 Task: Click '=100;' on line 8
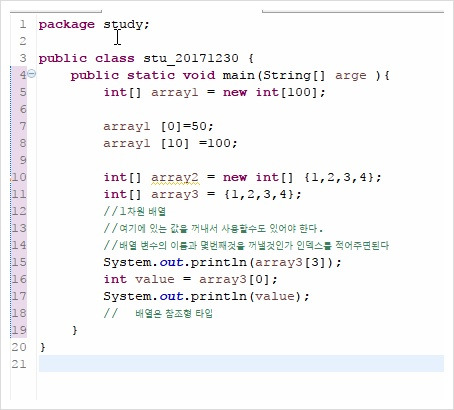pyautogui.click(x=218, y=143)
